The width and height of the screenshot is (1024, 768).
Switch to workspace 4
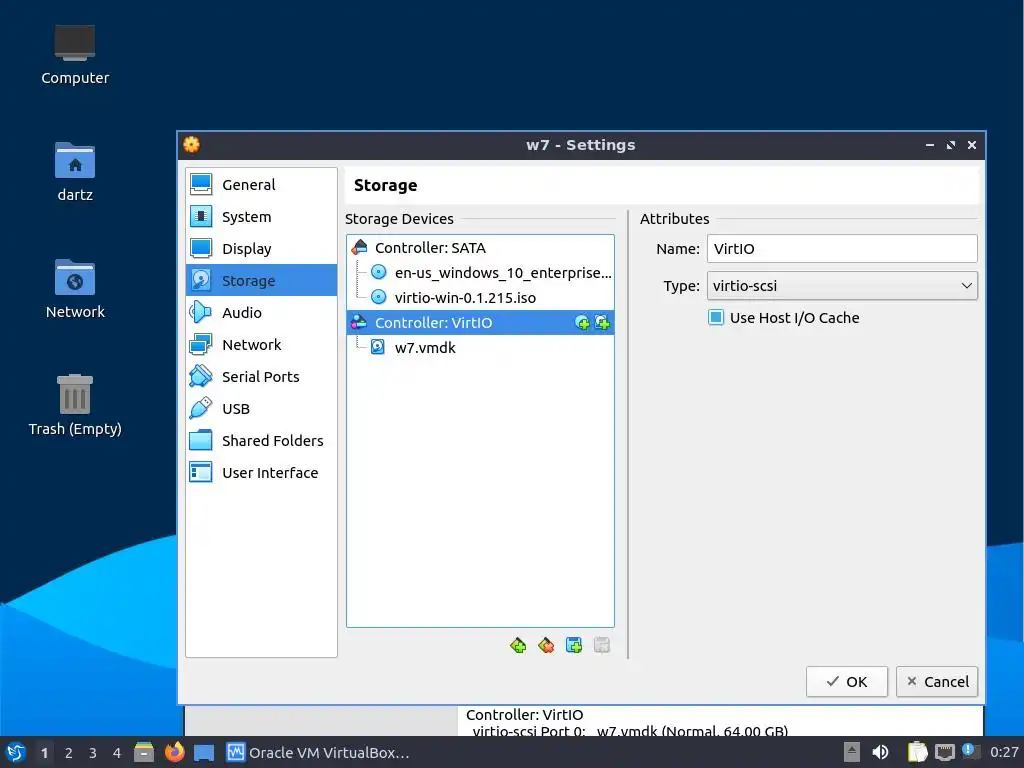(x=117, y=753)
